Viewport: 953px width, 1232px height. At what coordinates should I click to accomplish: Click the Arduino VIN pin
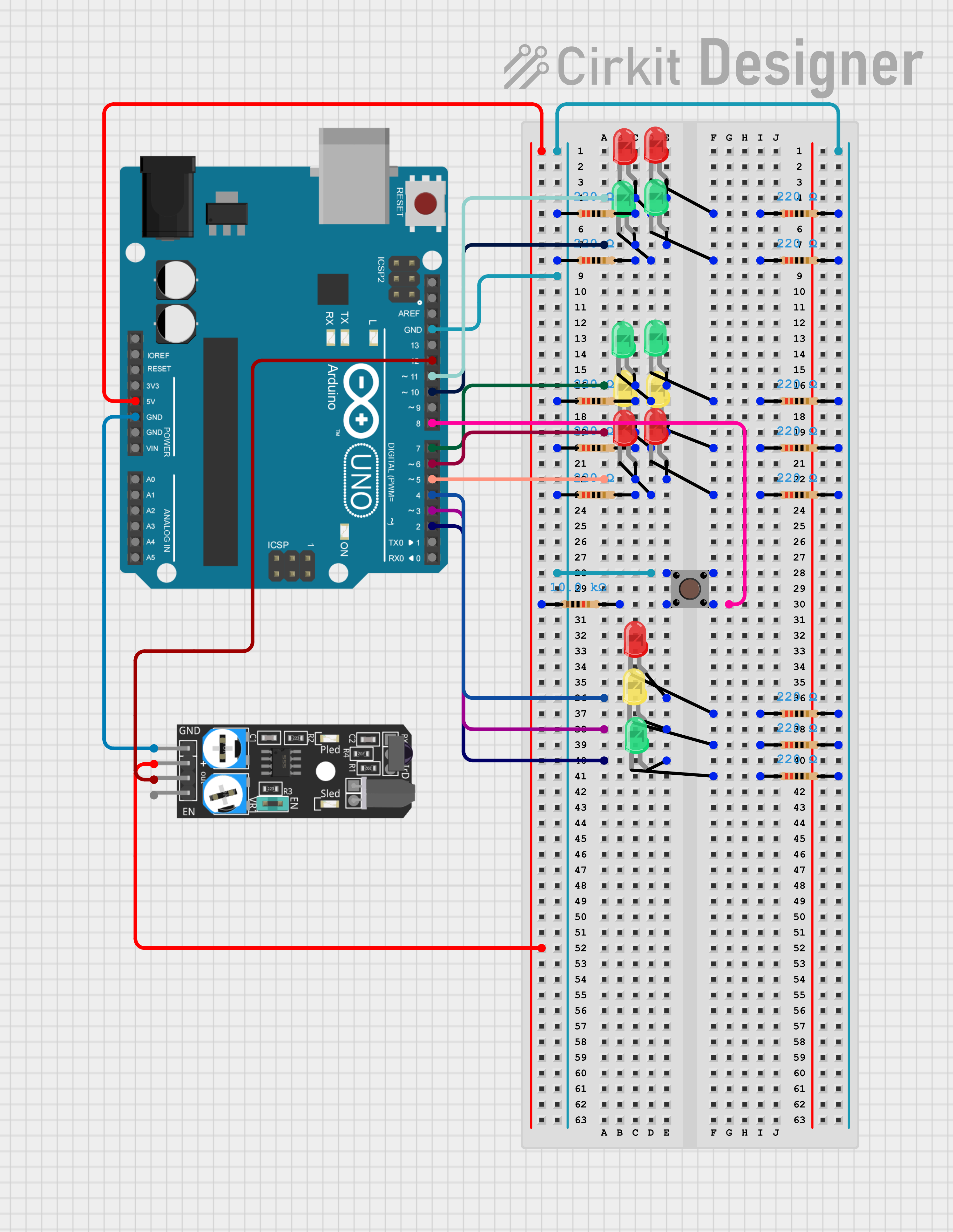tap(135, 448)
